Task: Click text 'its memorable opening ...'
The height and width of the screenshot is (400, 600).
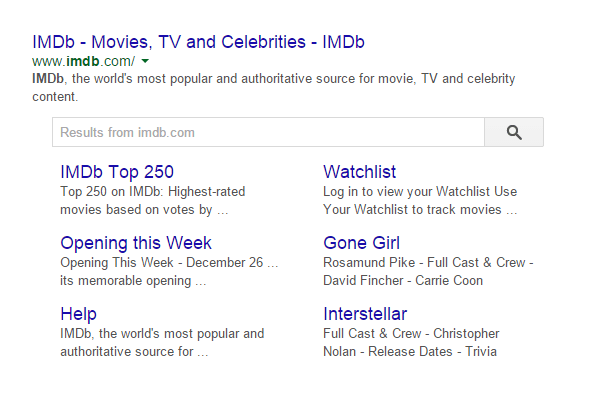Action: 133,281
